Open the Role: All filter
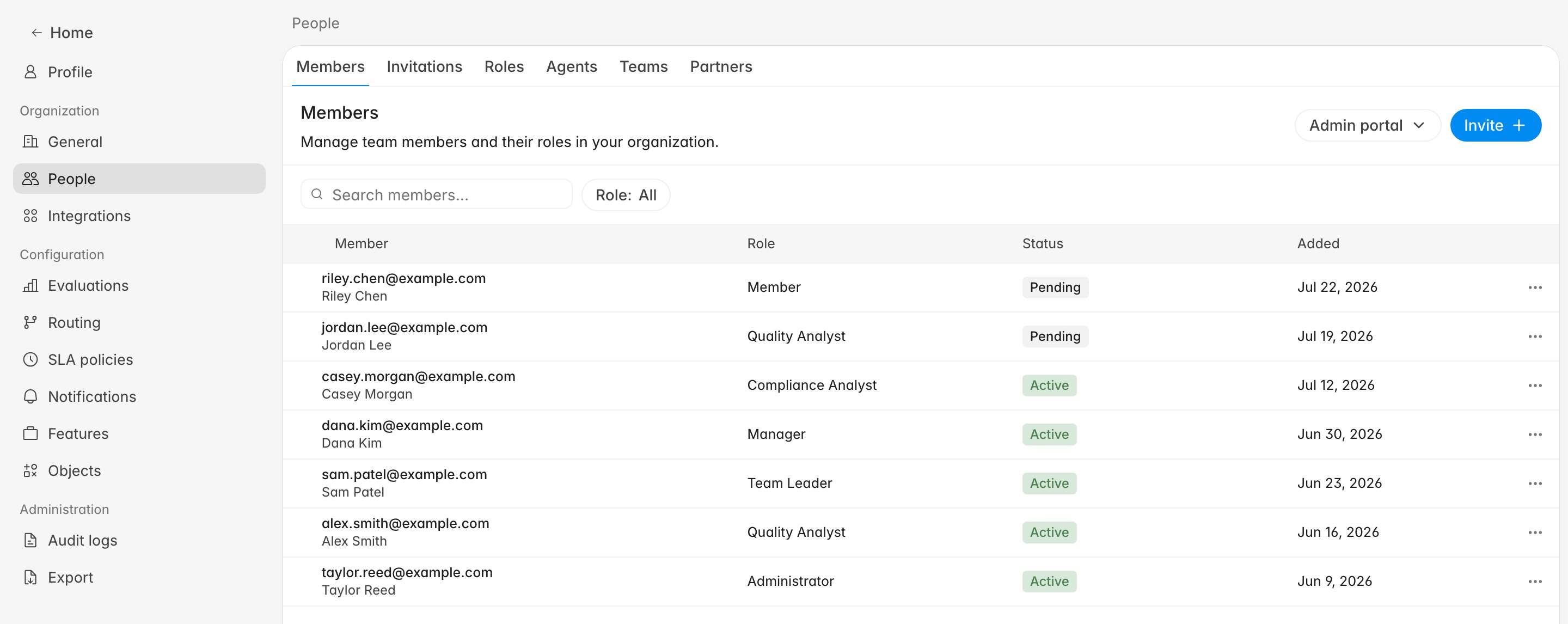The image size is (1568, 624). (626, 195)
